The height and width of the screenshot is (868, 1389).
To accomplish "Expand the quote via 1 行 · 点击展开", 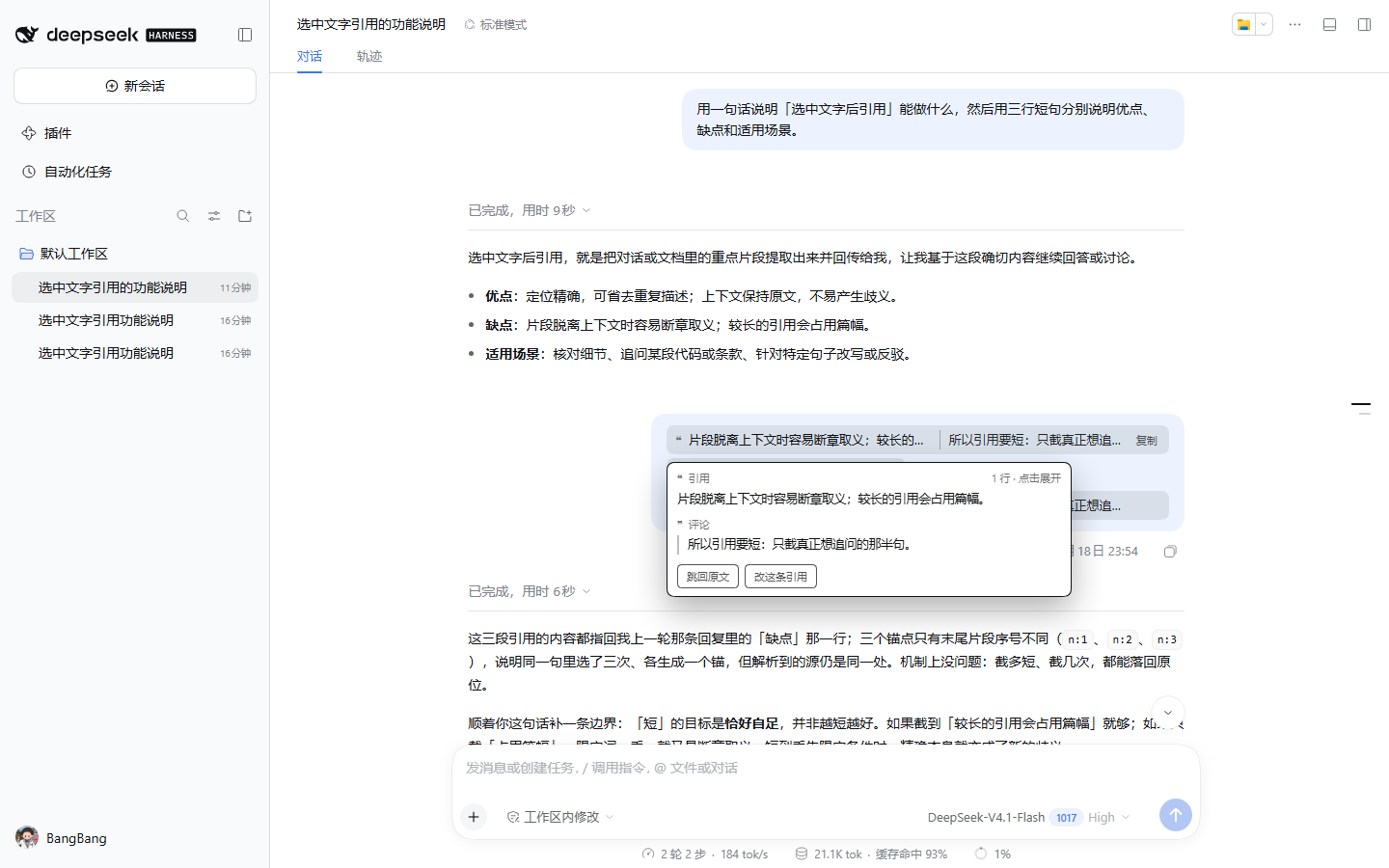I will (1025, 478).
